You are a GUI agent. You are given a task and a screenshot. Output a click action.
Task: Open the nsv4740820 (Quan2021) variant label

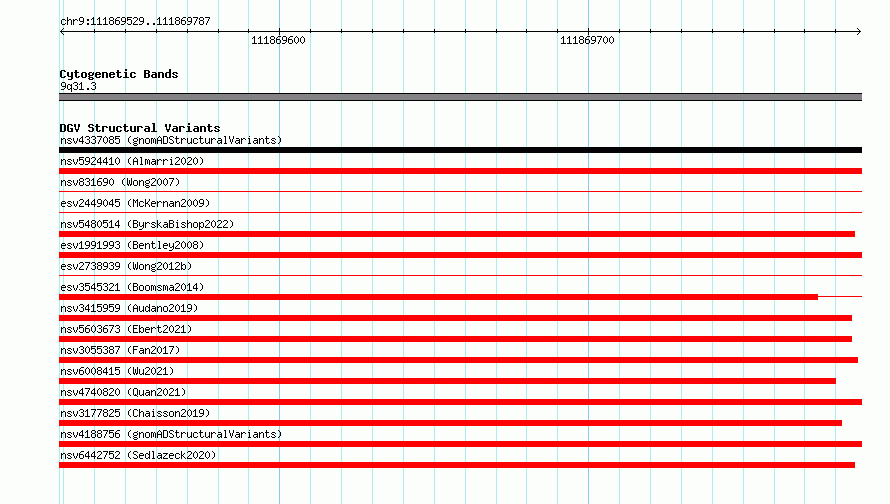tap(123, 392)
